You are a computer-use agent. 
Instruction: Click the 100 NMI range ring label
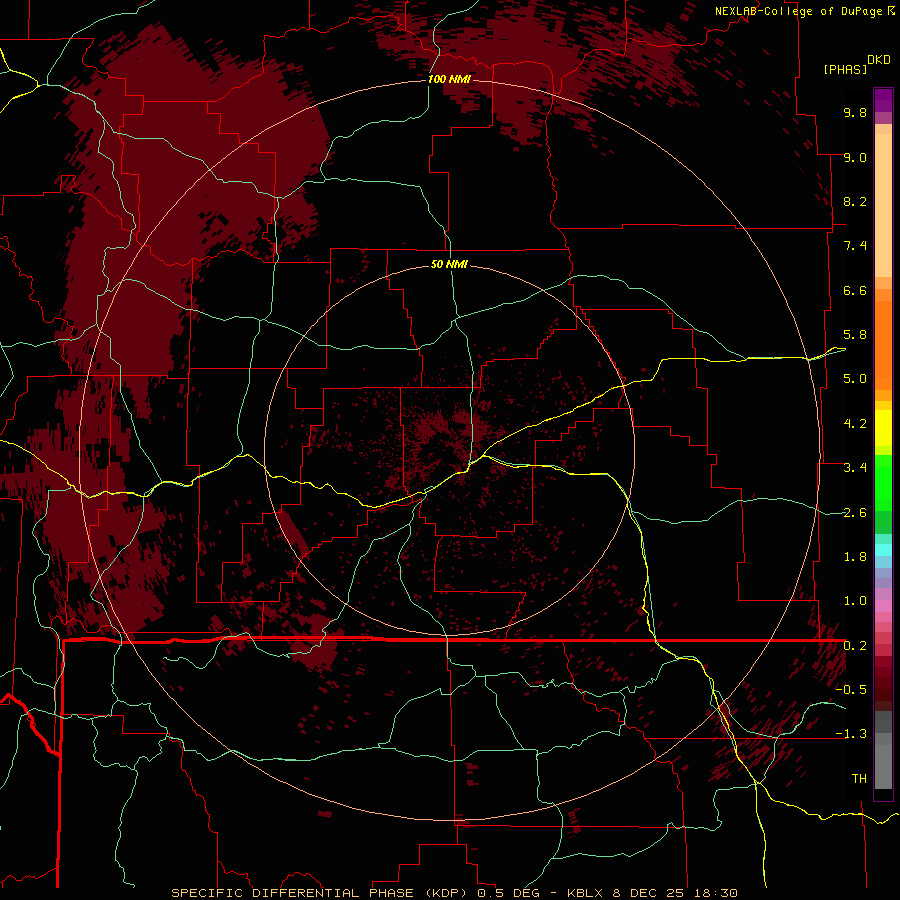point(449,79)
